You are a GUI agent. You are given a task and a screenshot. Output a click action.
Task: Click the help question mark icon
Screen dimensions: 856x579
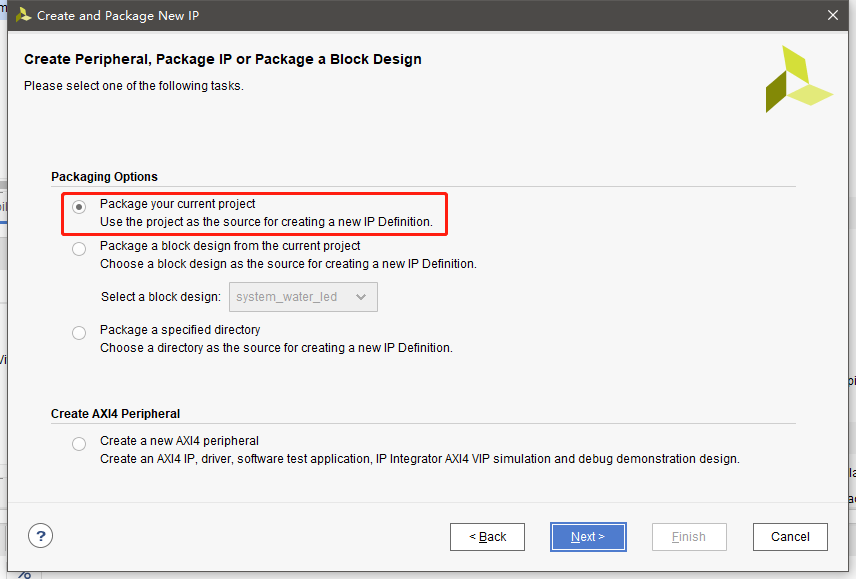(x=40, y=536)
